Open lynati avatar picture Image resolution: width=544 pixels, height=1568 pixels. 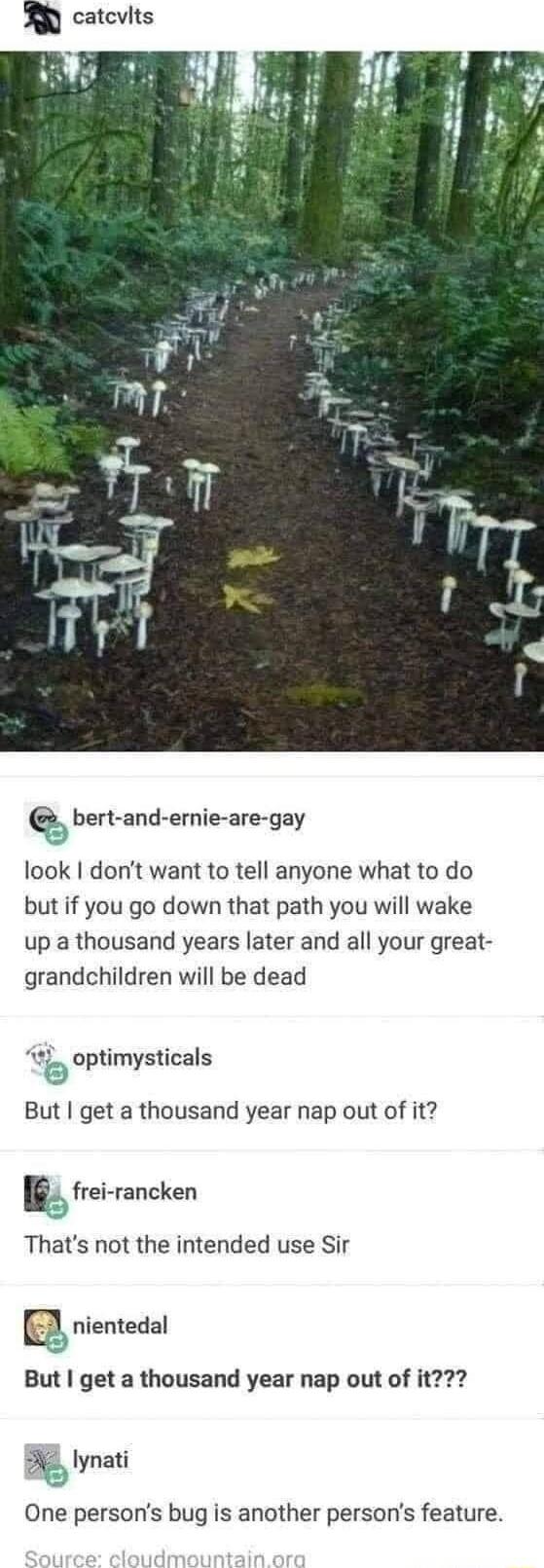point(42,1461)
